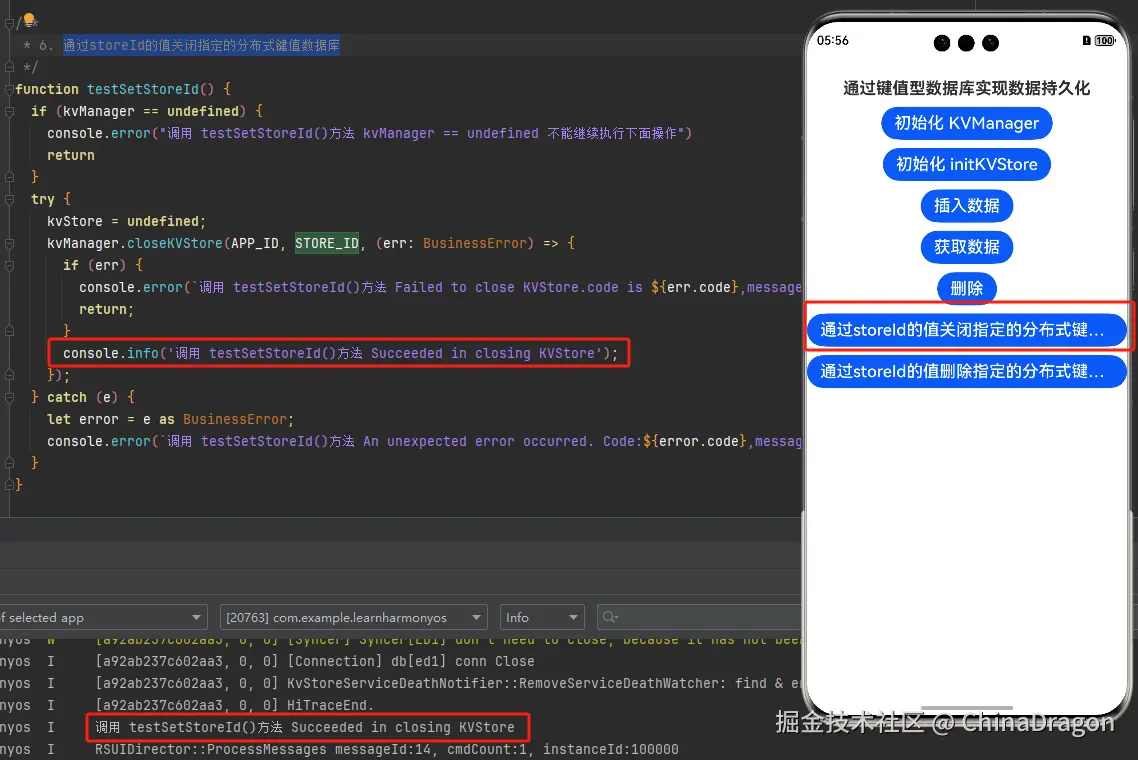Collapse the closeKVStore callback fold marker
Image resolution: width=1138 pixels, height=760 pixels.
(9, 243)
